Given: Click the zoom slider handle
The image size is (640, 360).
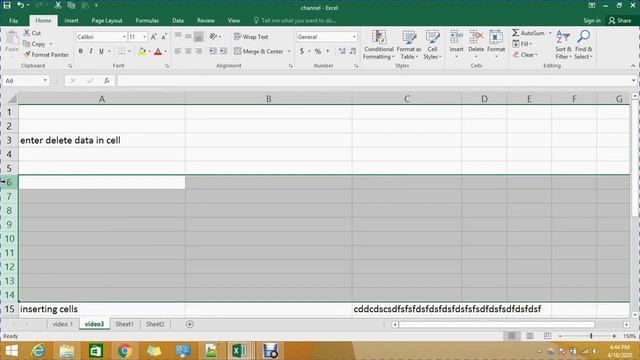Looking at the screenshot, I should click(591, 336).
